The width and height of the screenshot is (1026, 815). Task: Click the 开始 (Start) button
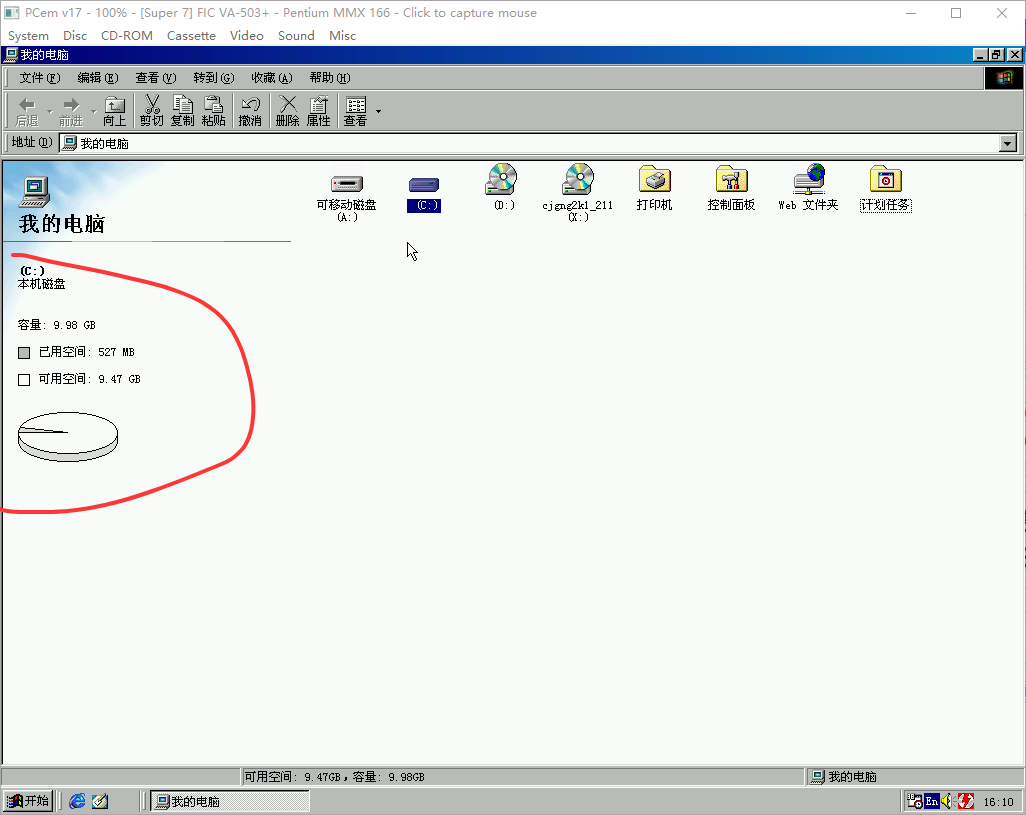(x=28, y=801)
